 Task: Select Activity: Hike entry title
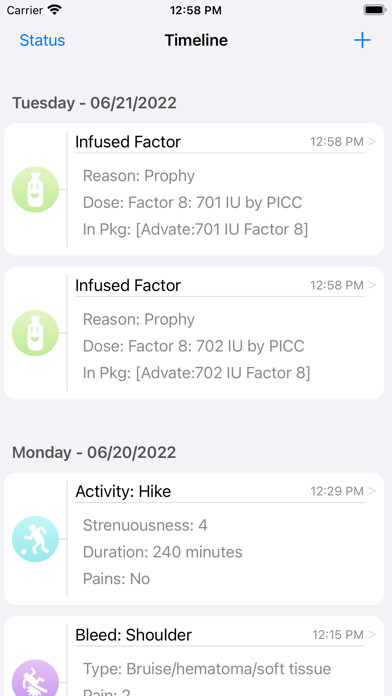coord(123,491)
